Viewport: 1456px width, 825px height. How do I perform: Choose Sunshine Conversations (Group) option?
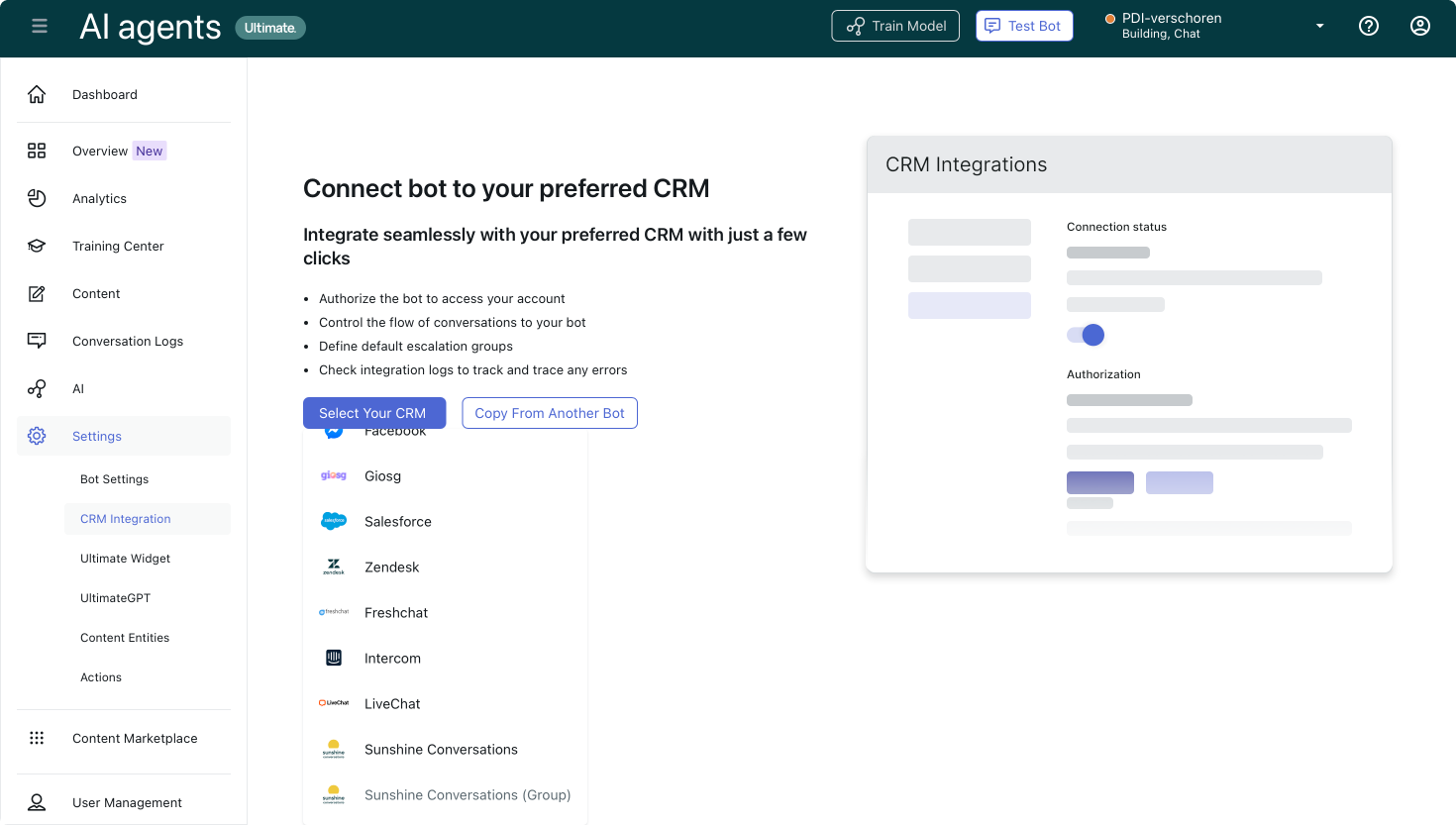tap(446, 794)
